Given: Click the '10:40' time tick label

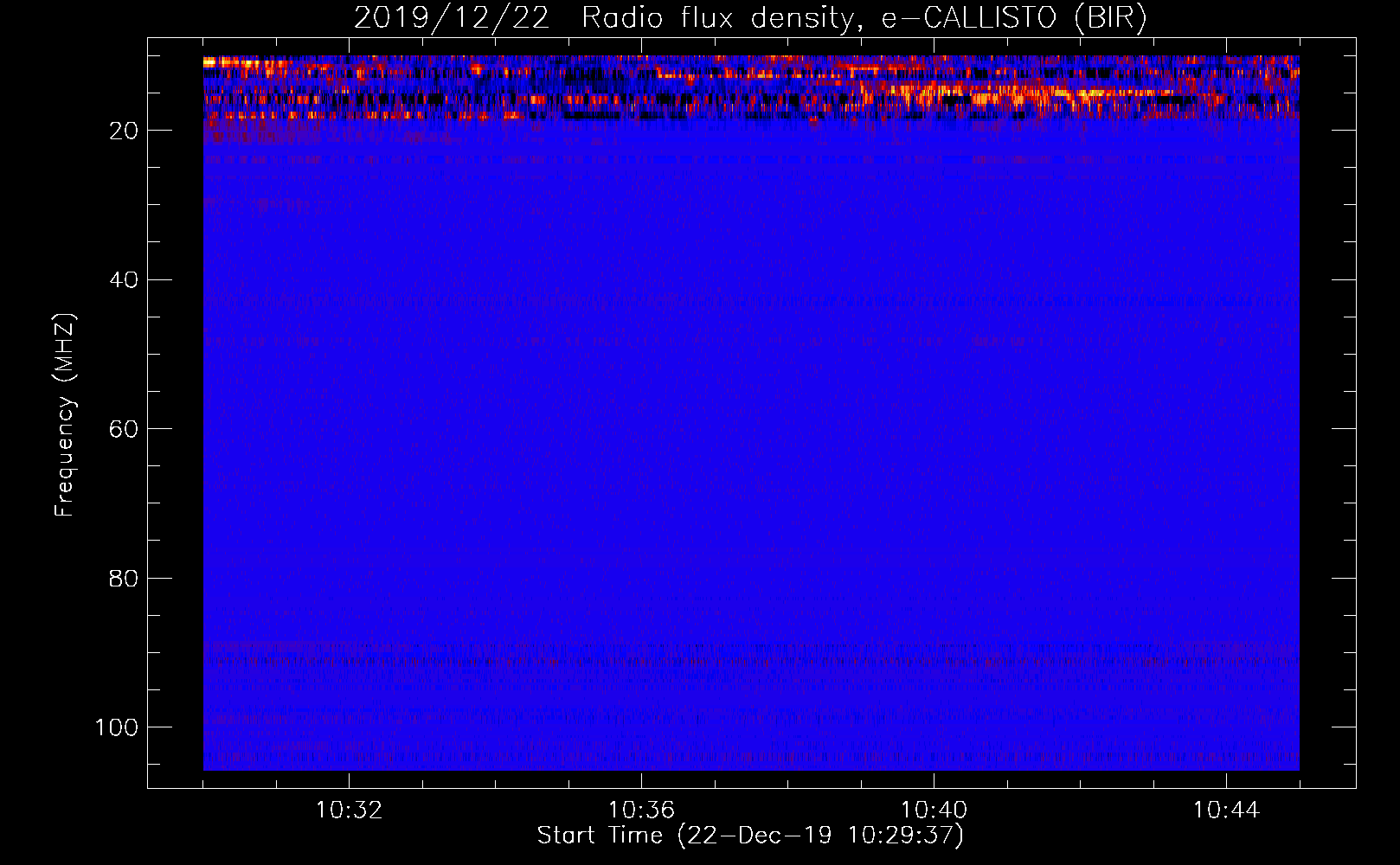Looking at the screenshot, I should 934,811.
